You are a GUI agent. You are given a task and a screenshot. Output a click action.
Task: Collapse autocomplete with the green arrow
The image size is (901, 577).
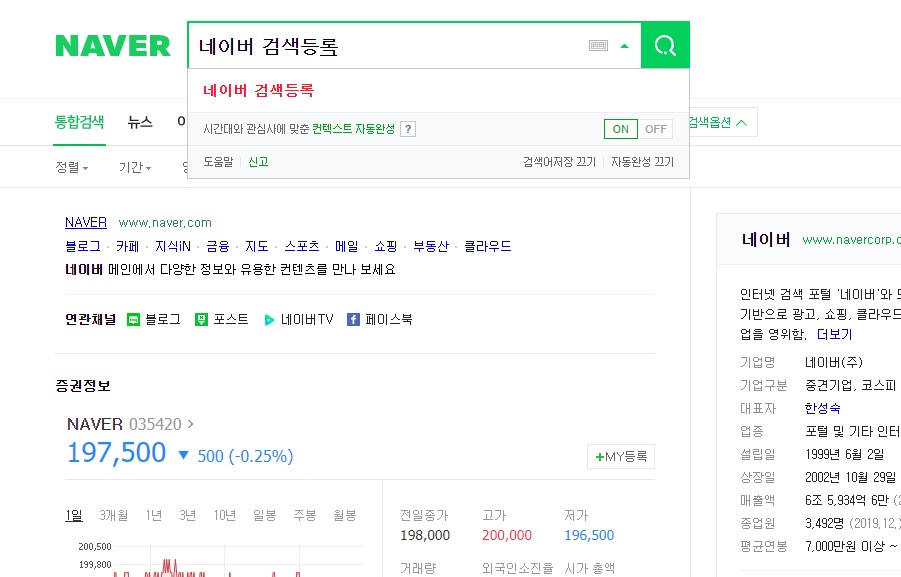[x=625, y=46]
